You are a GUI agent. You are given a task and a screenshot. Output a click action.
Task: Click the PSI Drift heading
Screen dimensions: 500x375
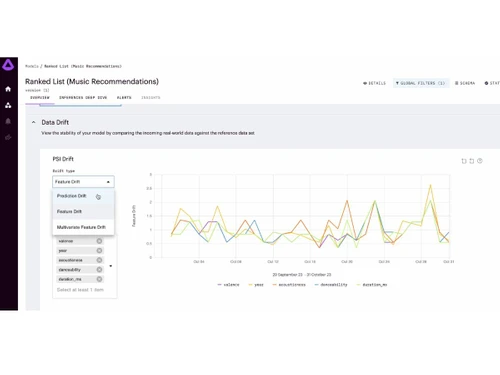tap(63, 159)
